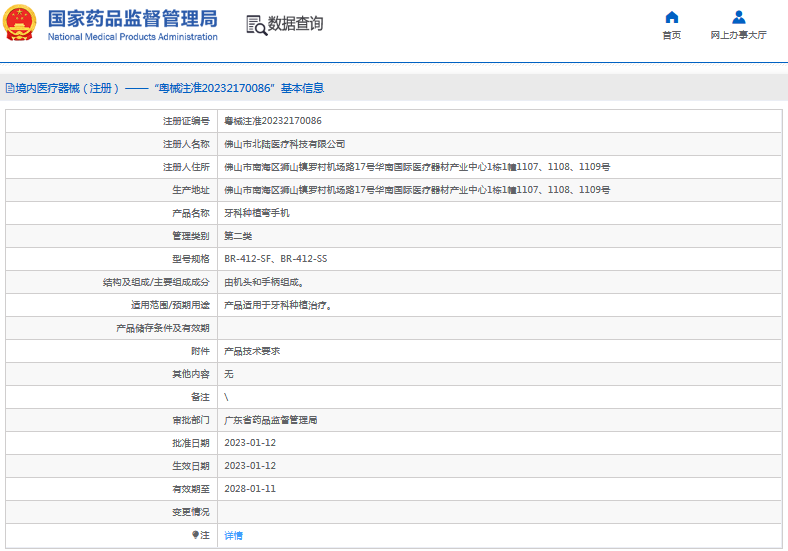The image size is (788, 551).
Task: Open 网上办事大厅 via the person icon
Action: point(738,17)
